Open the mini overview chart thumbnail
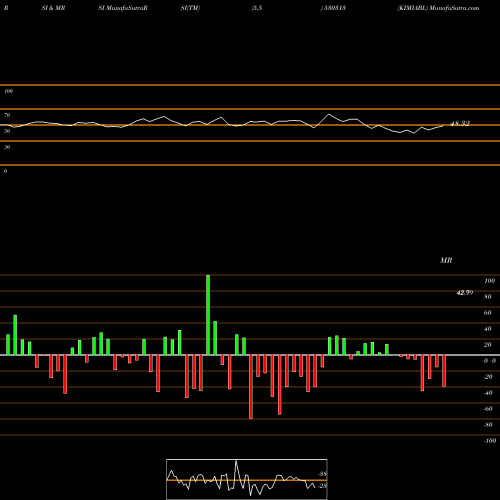The image size is (500, 500). (247, 479)
